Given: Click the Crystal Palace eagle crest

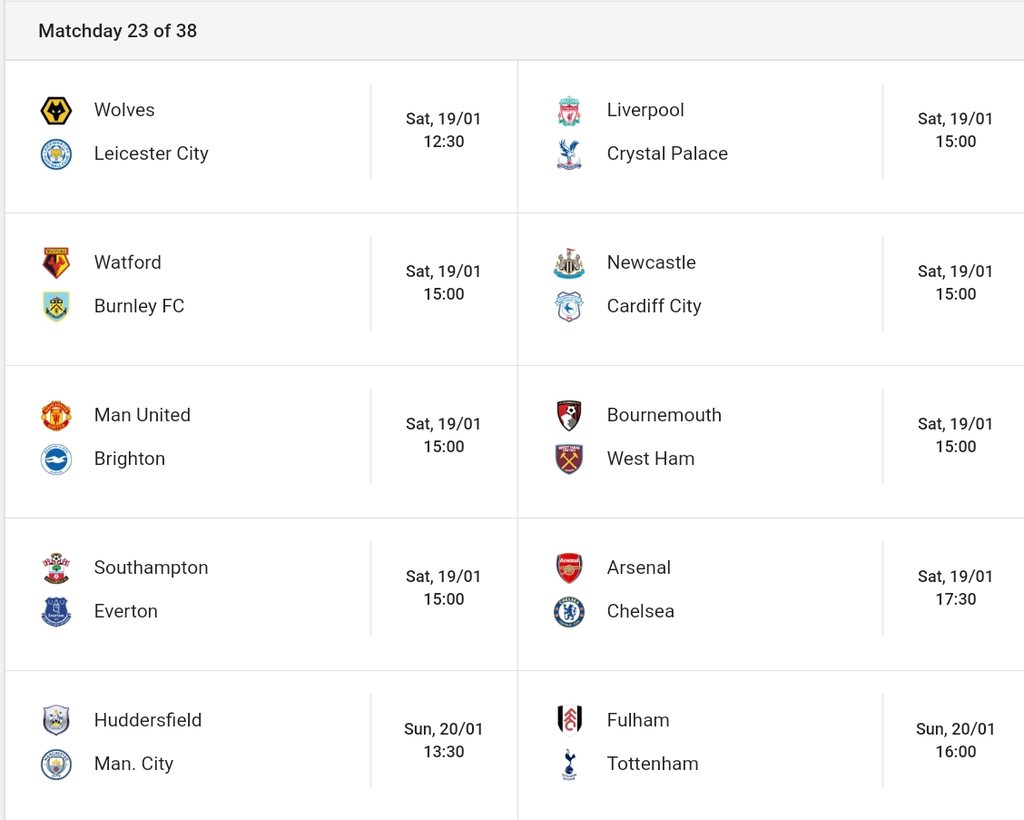Looking at the screenshot, I should pos(569,154).
